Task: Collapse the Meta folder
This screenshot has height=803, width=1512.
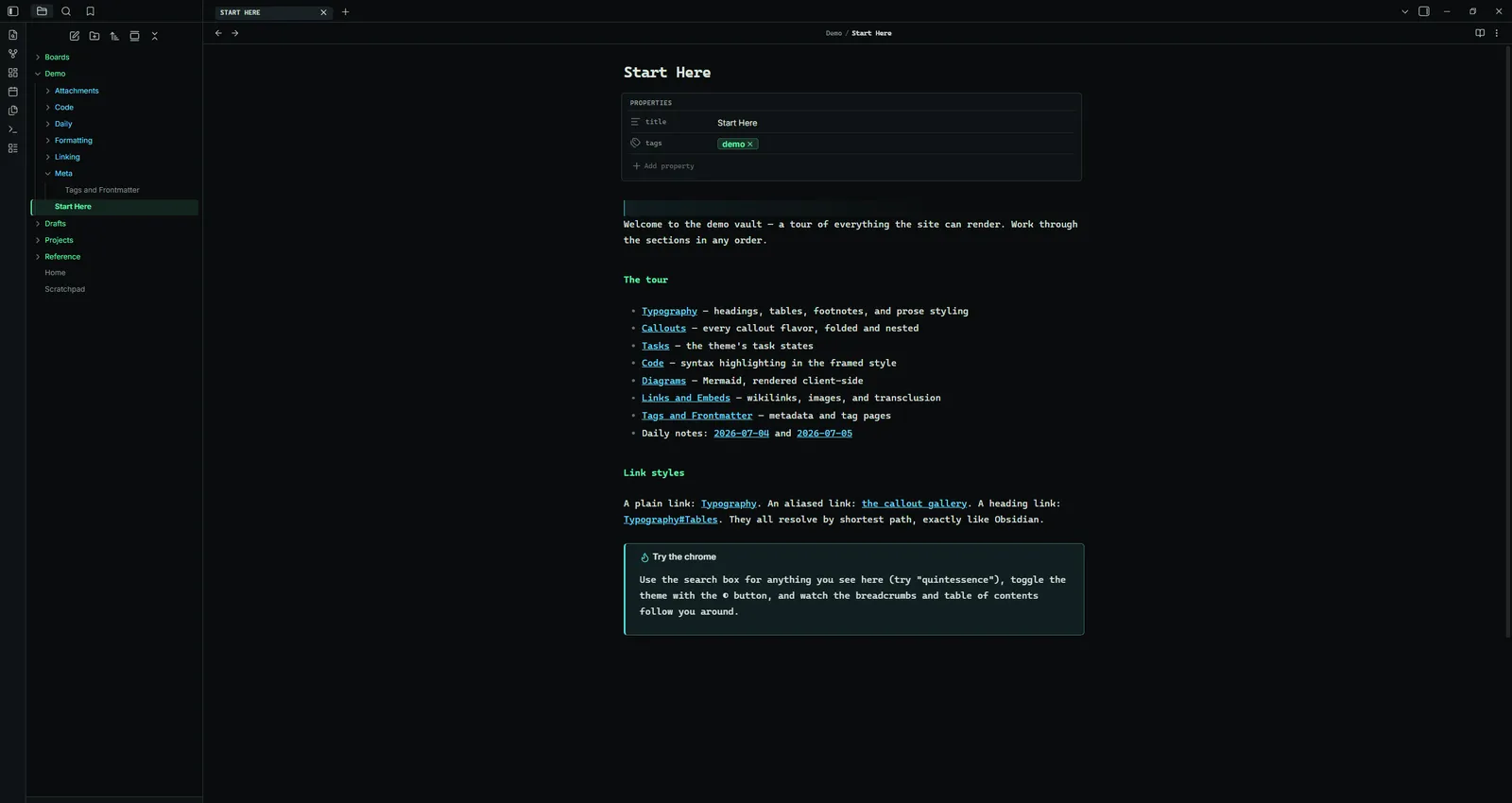Action: 63,174
